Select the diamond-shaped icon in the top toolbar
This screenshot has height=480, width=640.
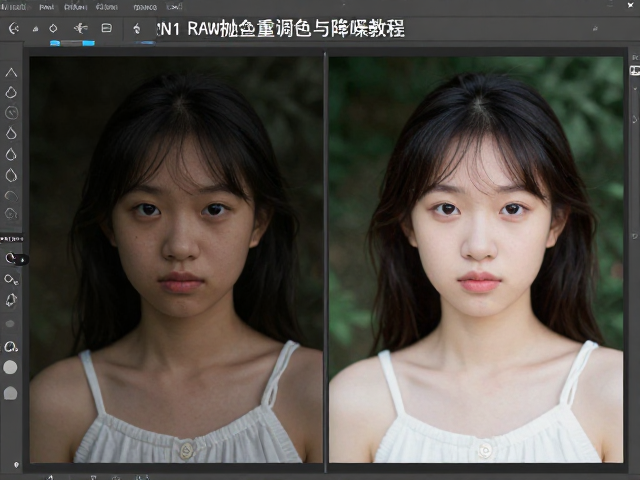click(53, 28)
